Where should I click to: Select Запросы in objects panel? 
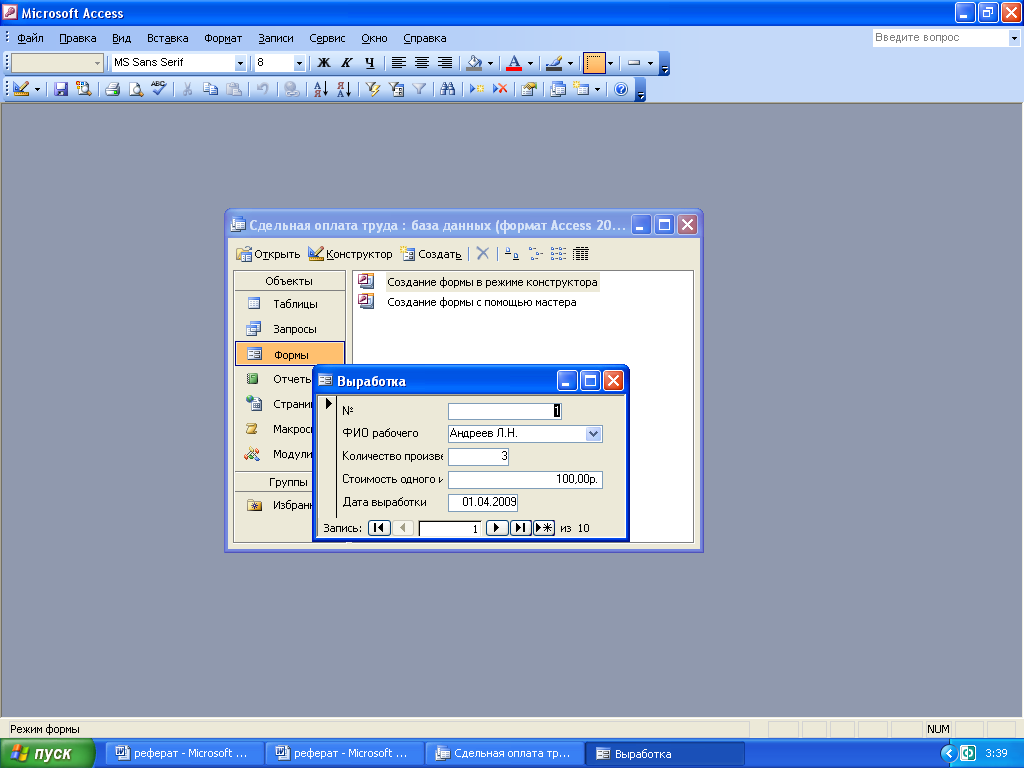coord(289,329)
